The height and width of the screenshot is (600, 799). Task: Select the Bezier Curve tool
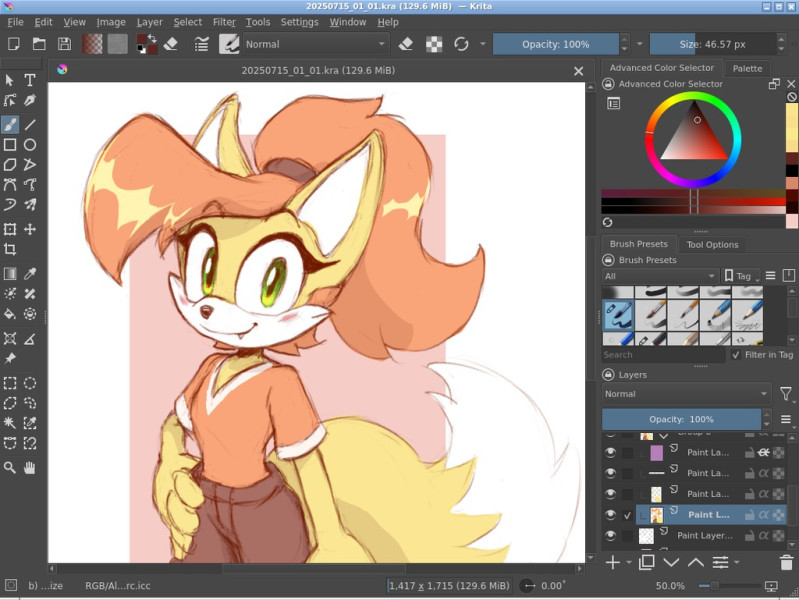point(10,185)
